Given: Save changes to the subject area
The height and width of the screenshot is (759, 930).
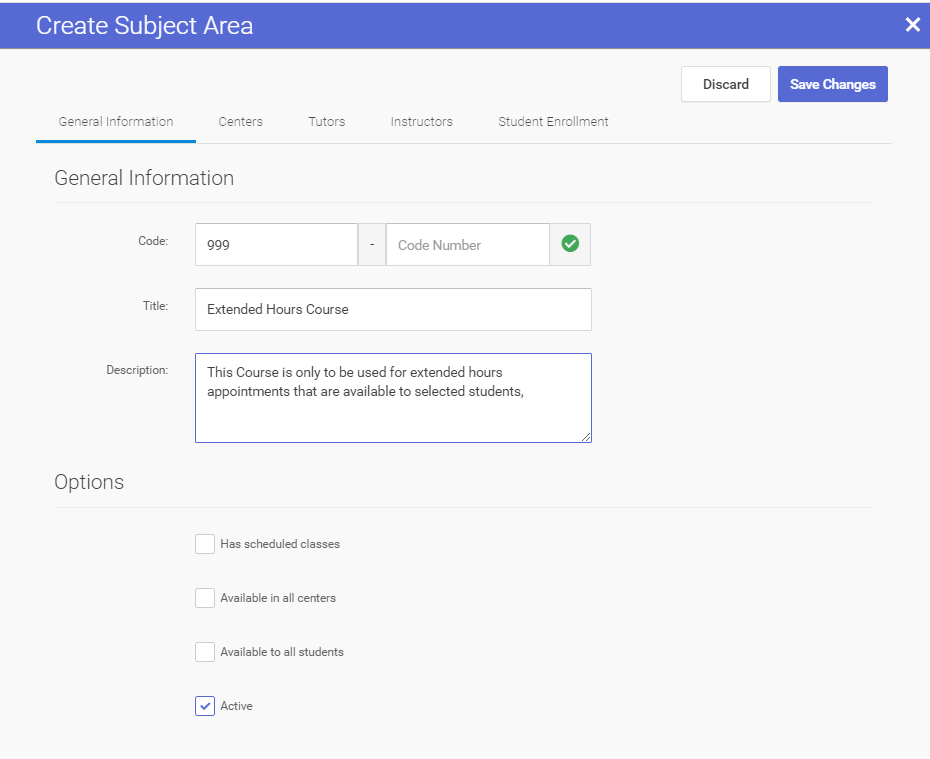Looking at the screenshot, I should click(832, 84).
